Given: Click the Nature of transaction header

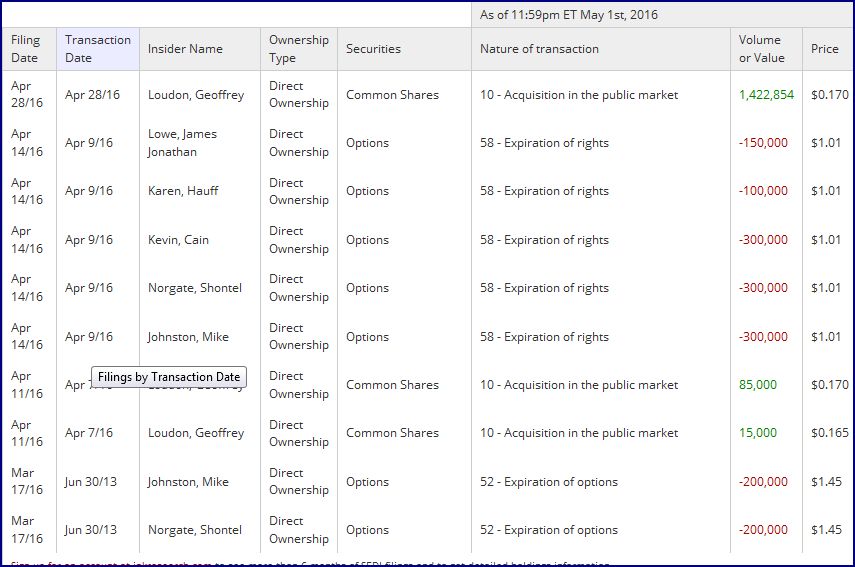Looking at the screenshot, I should (540, 49).
